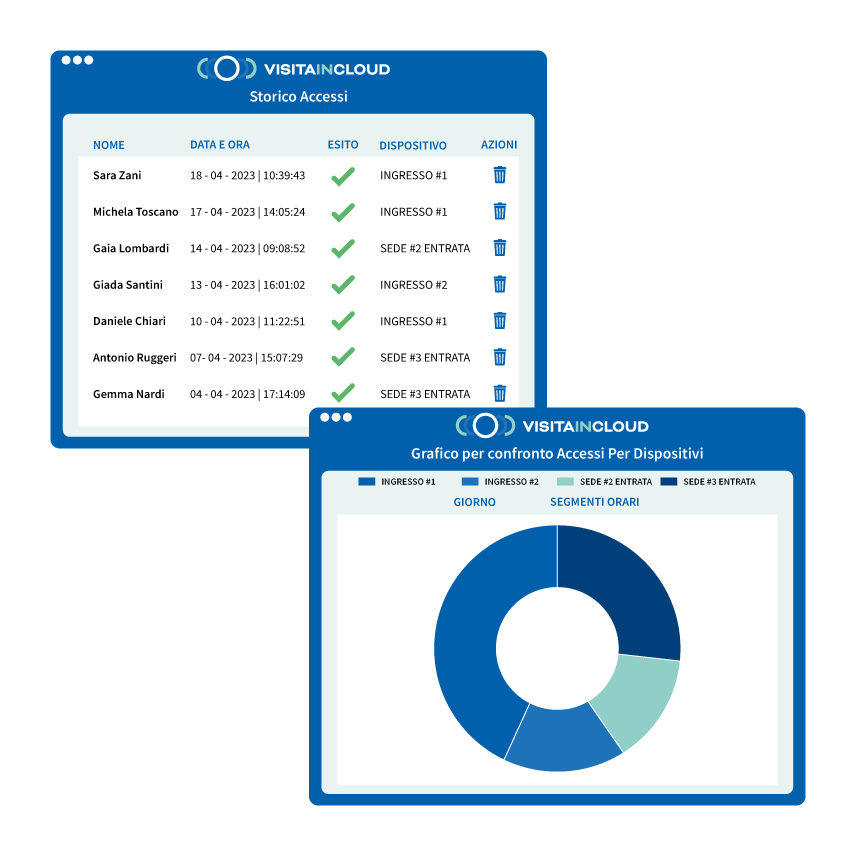The width and height of the screenshot is (855, 855).
Task: Delete the Michela Toscano access record
Action: (x=499, y=211)
